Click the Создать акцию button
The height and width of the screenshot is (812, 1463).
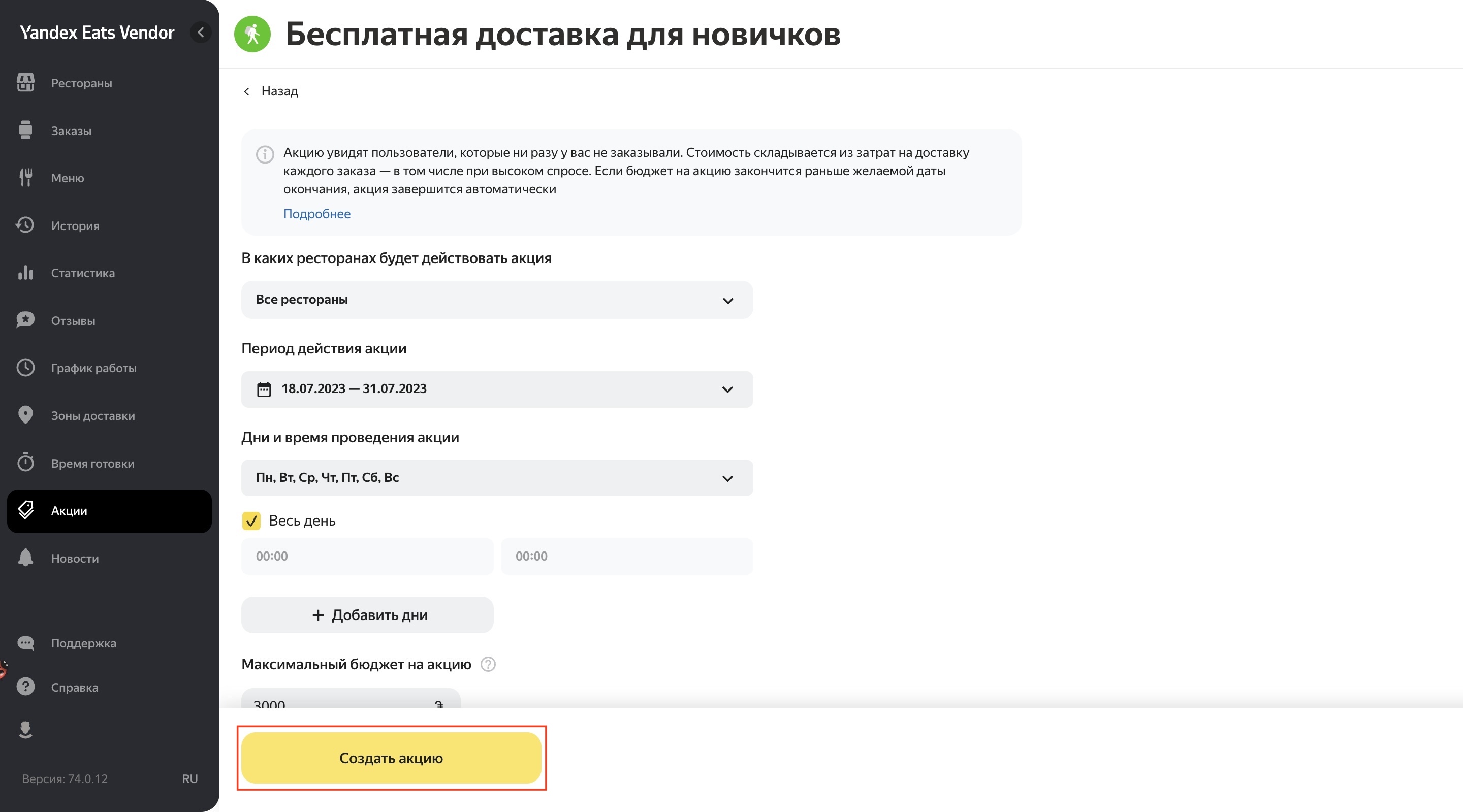[391, 758]
